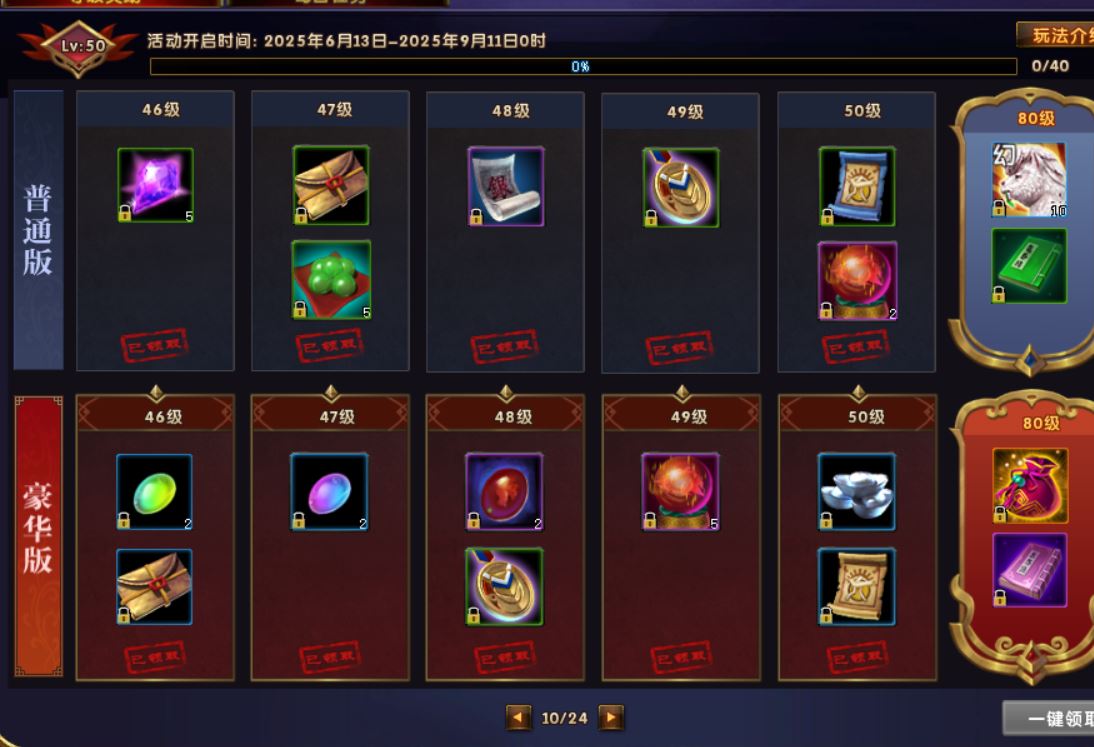Screen dimensions: 1094x747
Task: Select the green beads item at level 47
Action: click(331, 280)
